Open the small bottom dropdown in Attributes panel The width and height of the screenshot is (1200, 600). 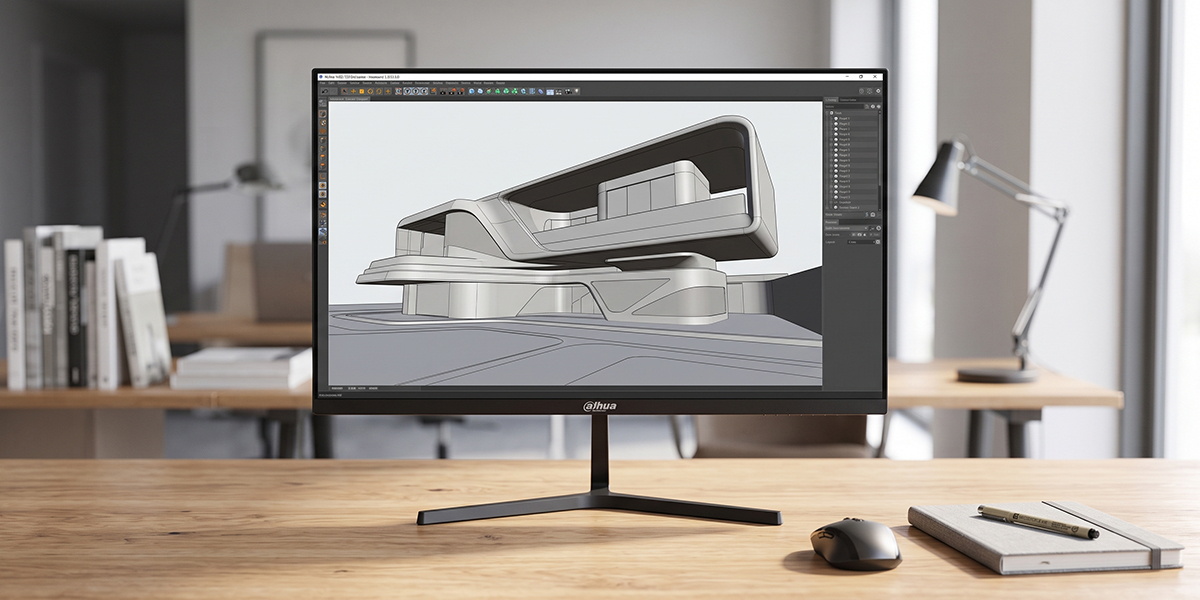pos(861,242)
